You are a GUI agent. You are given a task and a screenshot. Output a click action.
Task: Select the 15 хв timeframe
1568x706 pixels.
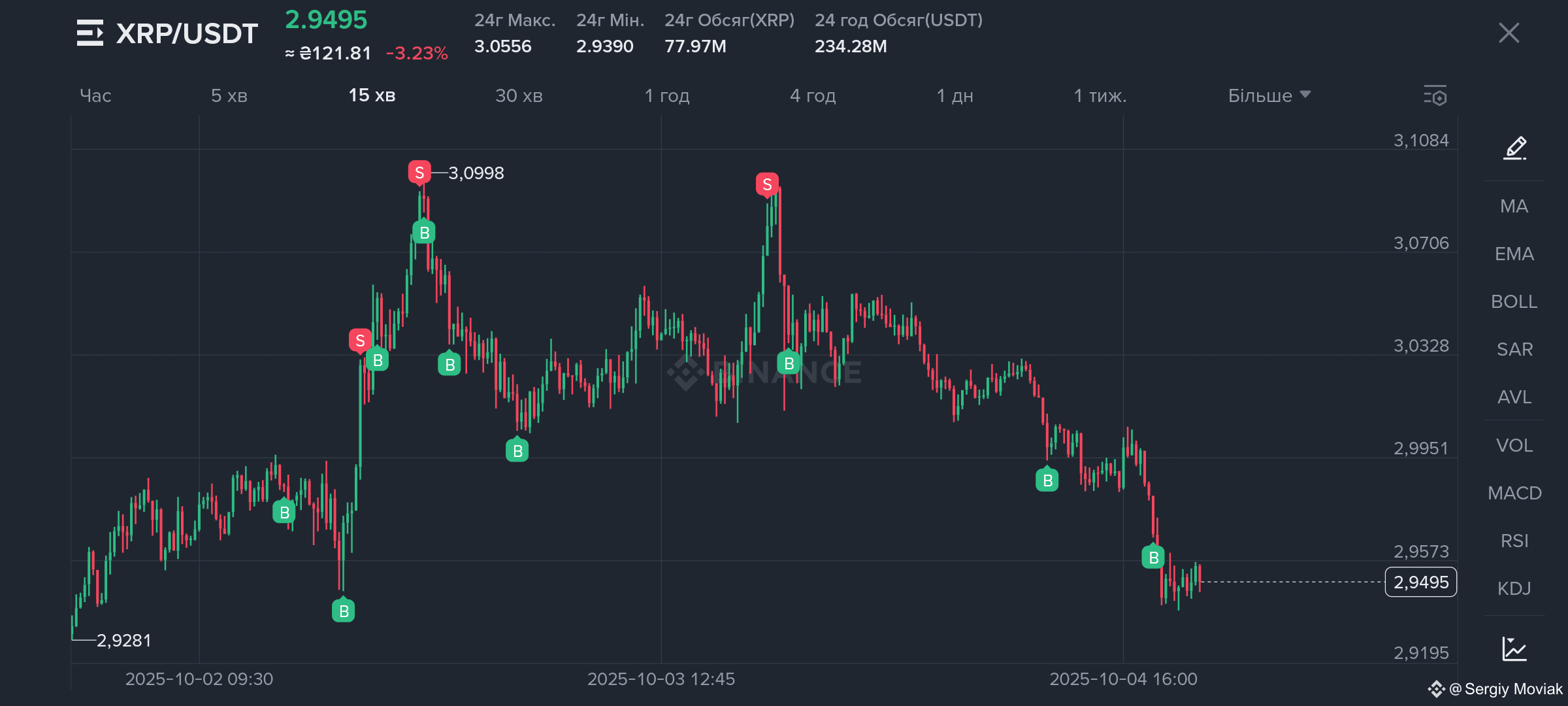pyautogui.click(x=372, y=95)
